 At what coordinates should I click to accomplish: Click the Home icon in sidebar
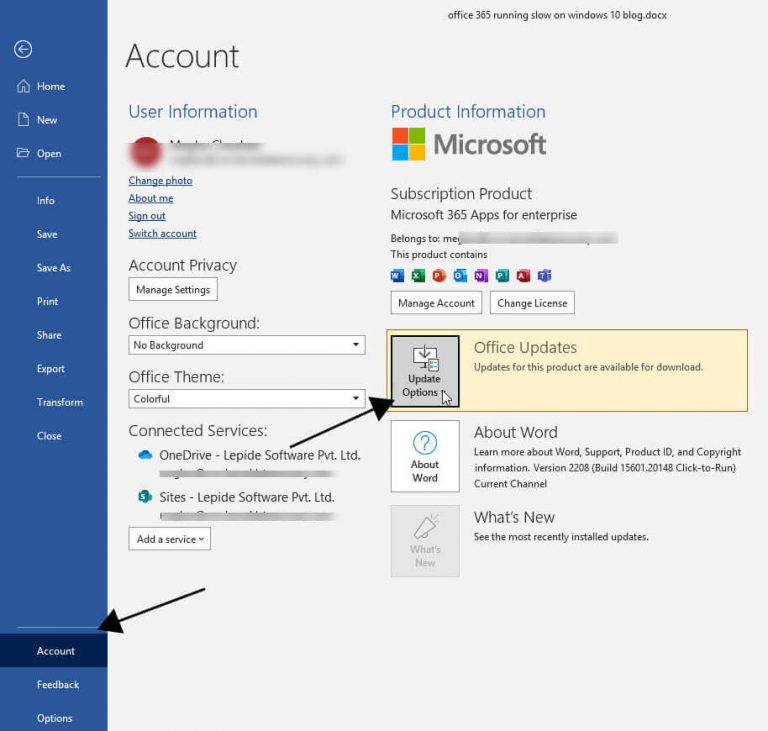point(23,86)
